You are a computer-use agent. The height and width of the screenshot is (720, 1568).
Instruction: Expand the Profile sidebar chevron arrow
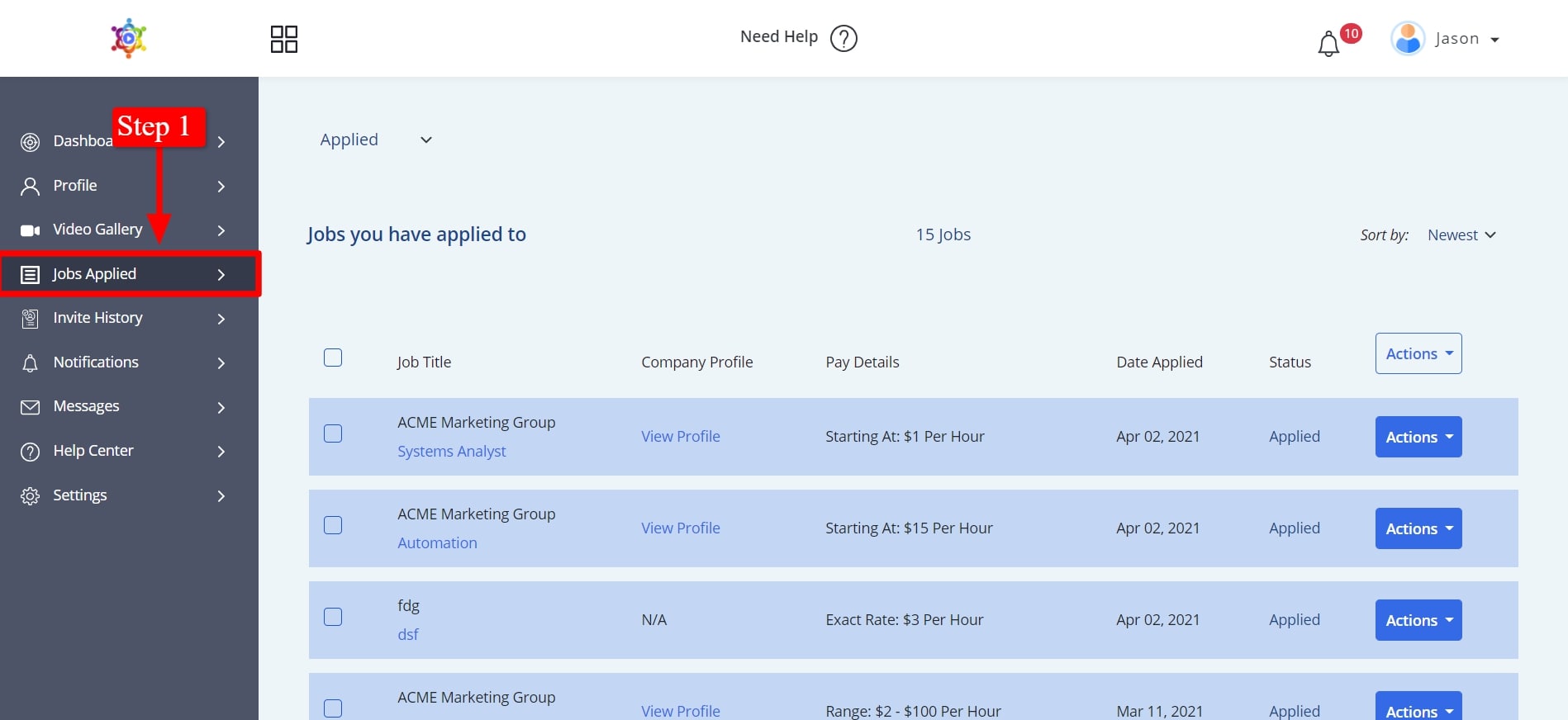[221, 187]
